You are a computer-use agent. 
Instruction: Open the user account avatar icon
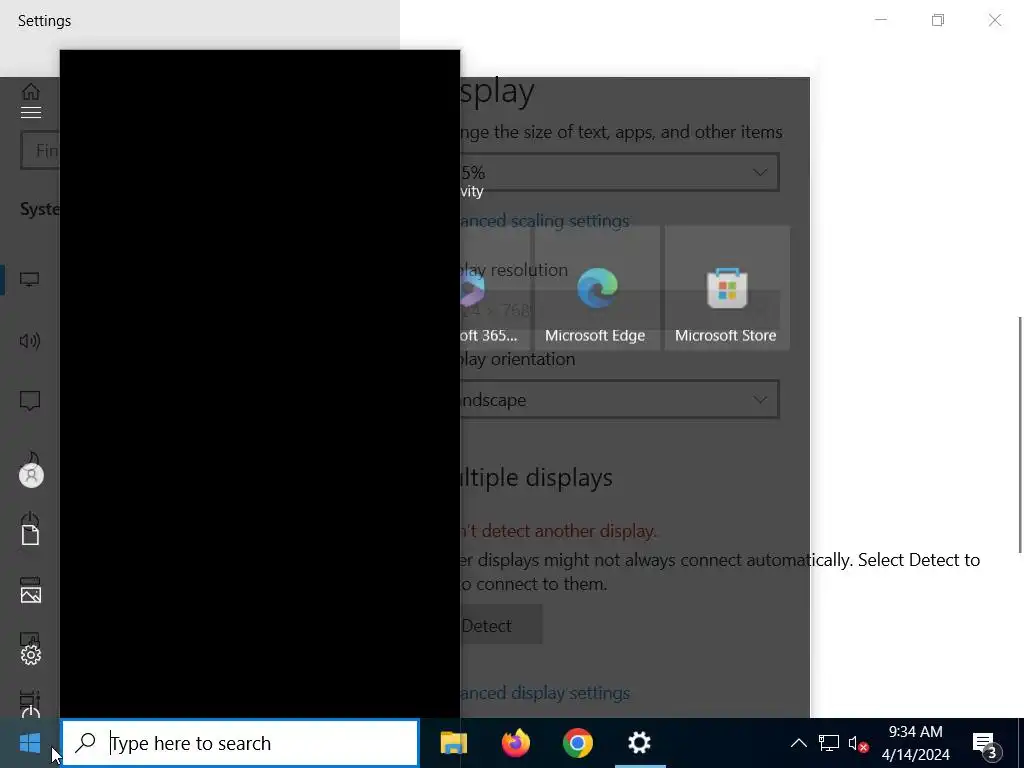click(x=31, y=475)
